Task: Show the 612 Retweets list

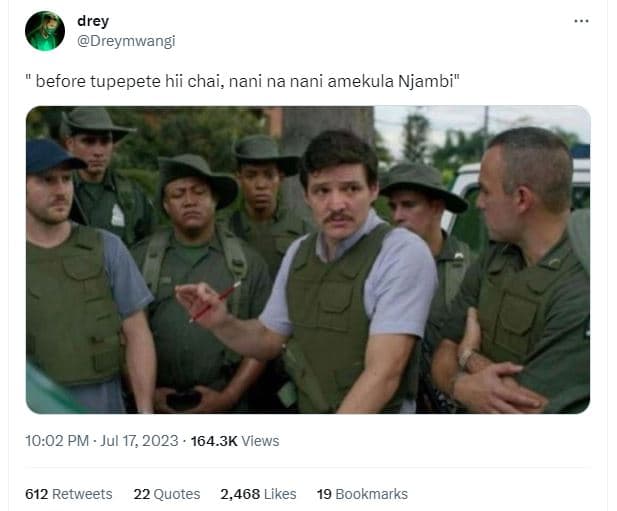Action: click(x=69, y=494)
